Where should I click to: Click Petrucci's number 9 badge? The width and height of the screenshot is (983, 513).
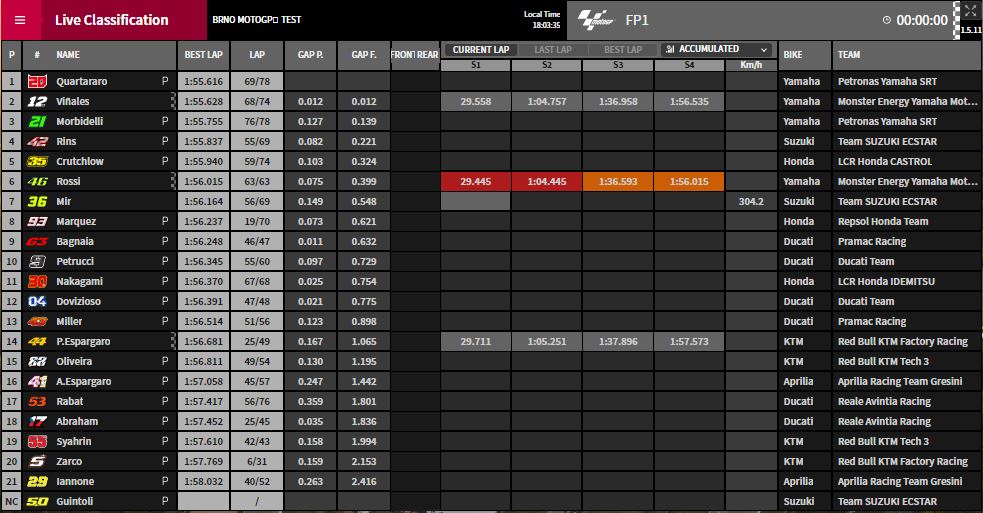click(x=37, y=262)
